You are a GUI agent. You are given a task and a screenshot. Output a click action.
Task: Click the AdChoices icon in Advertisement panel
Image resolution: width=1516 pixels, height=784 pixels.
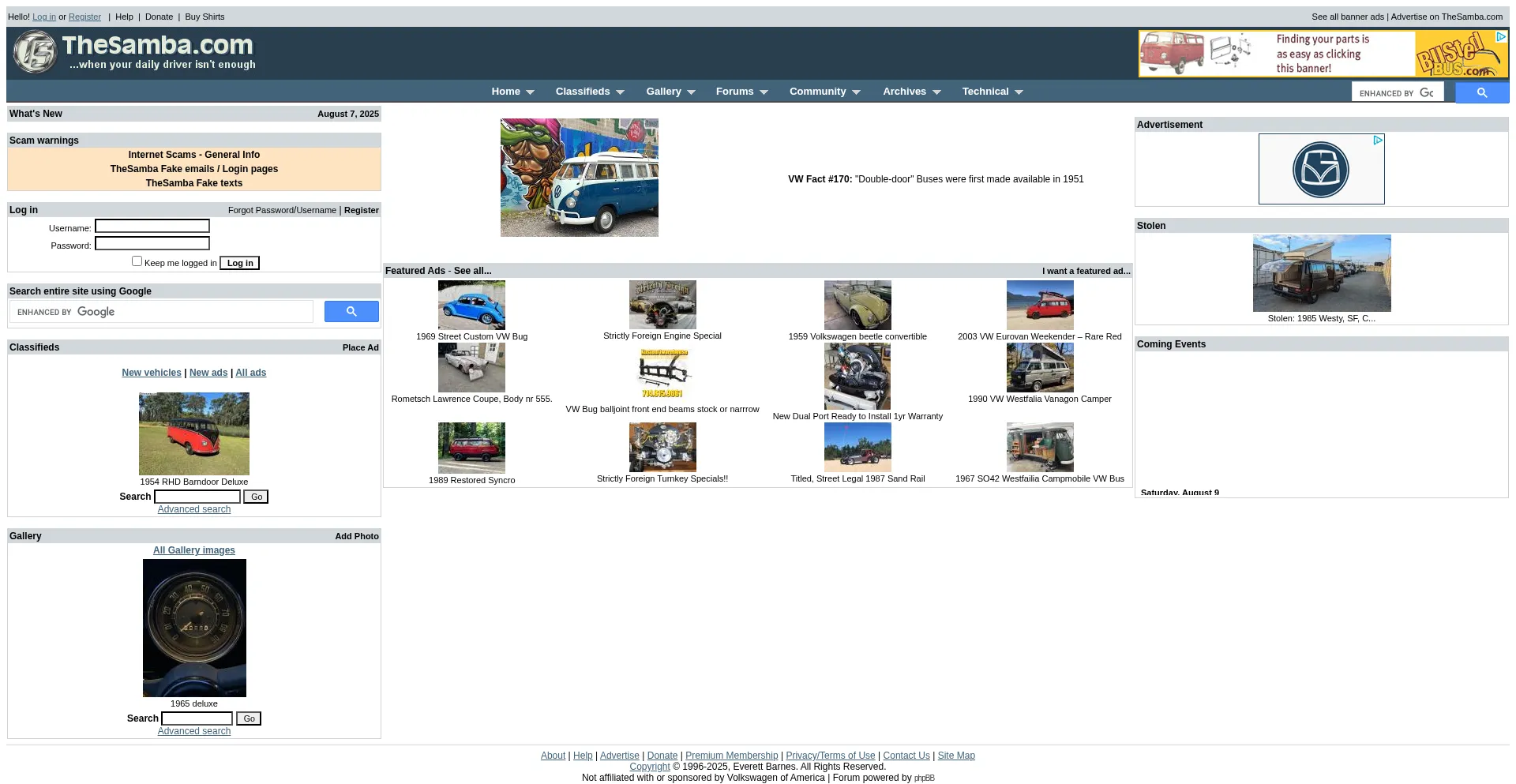coord(1378,140)
